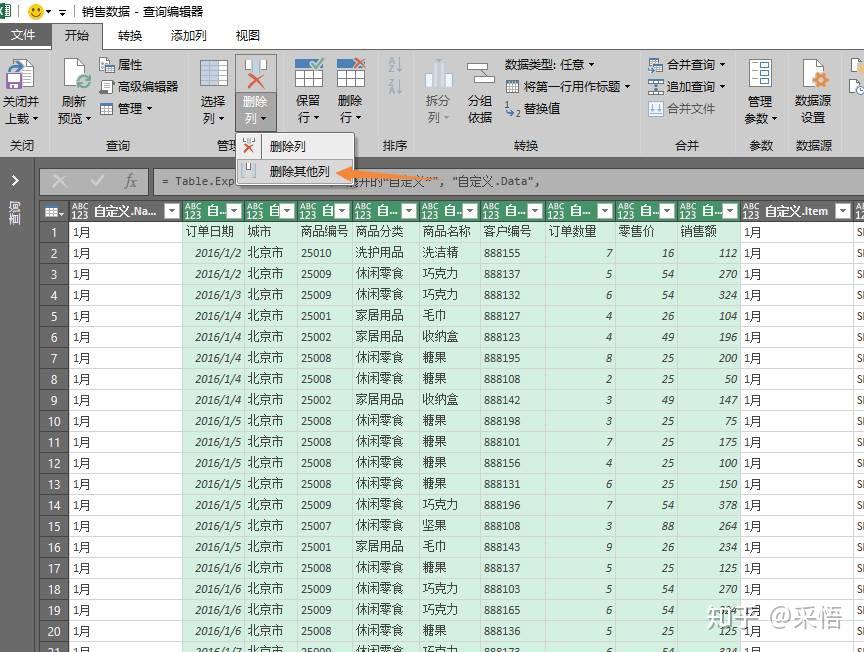Switch to the 视图 (View) tab
The image size is (864, 652).
click(247, 36)
